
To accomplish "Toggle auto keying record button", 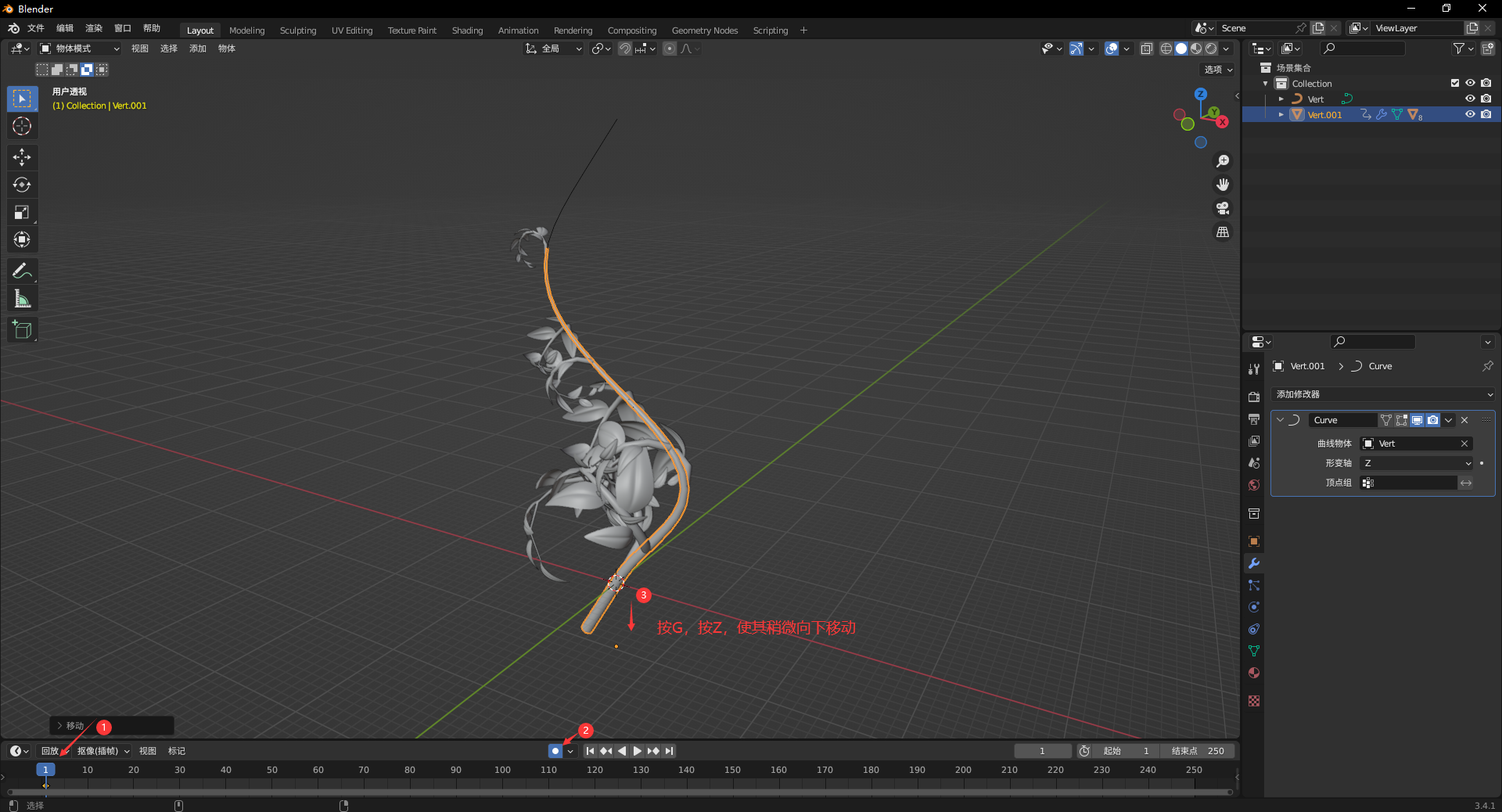I will pyautogui.click(x=555, y=751).
